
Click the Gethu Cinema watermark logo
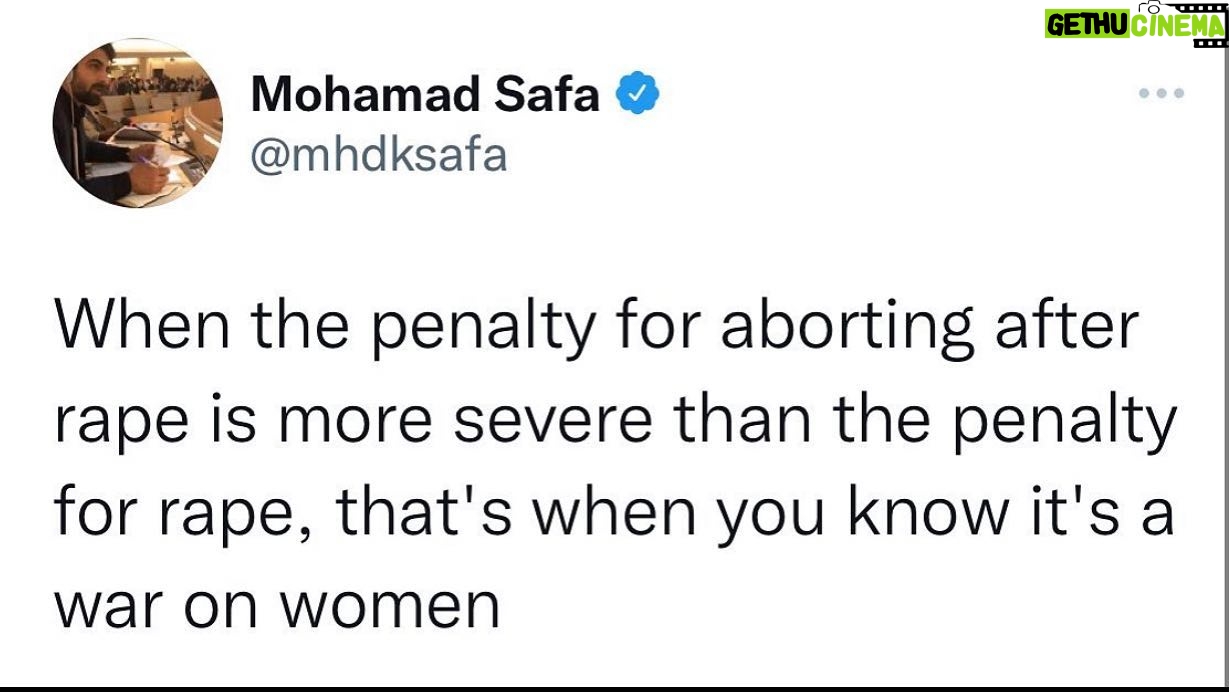(1135, 23)
